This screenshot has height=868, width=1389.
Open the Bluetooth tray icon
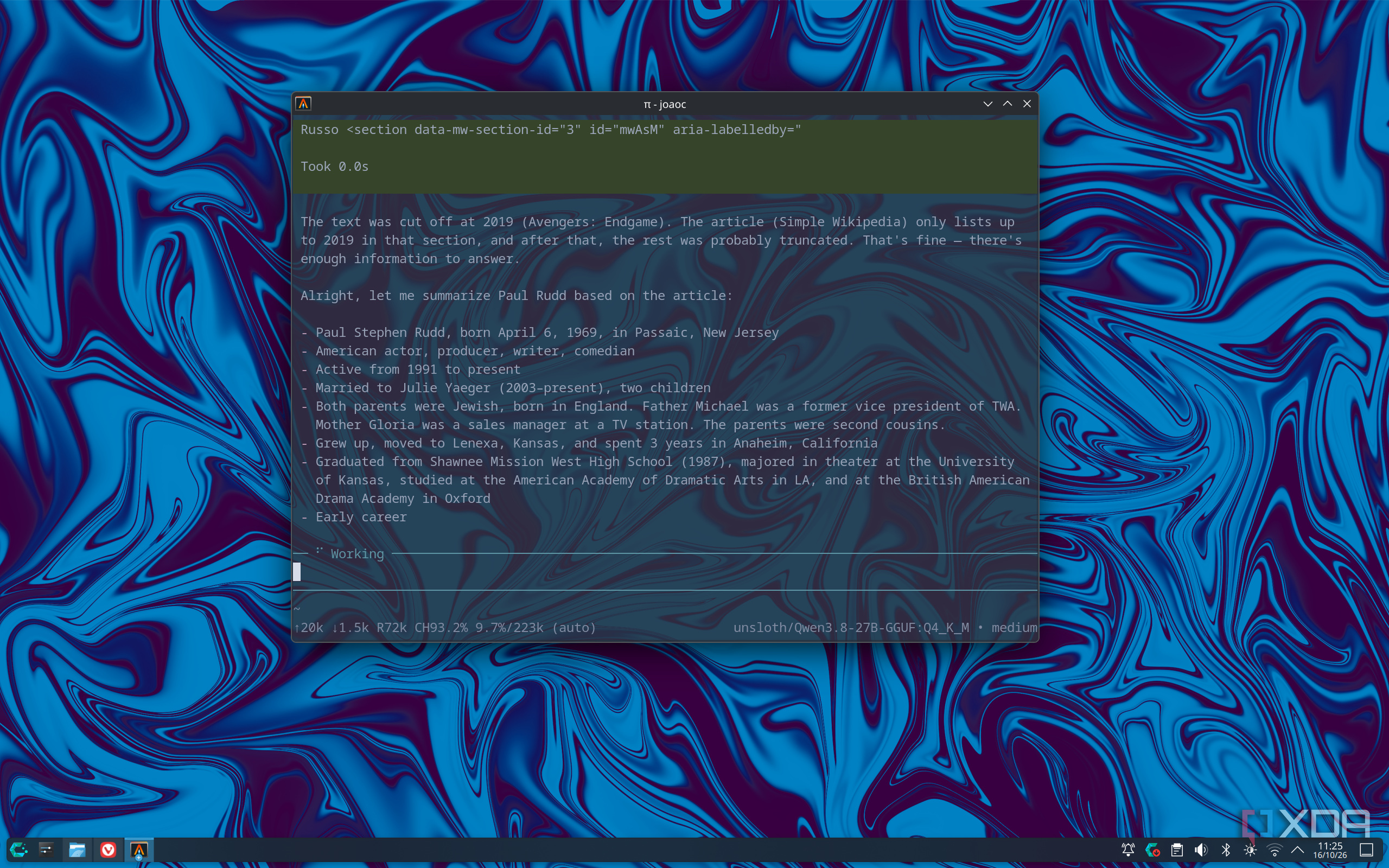point(1226,850)
